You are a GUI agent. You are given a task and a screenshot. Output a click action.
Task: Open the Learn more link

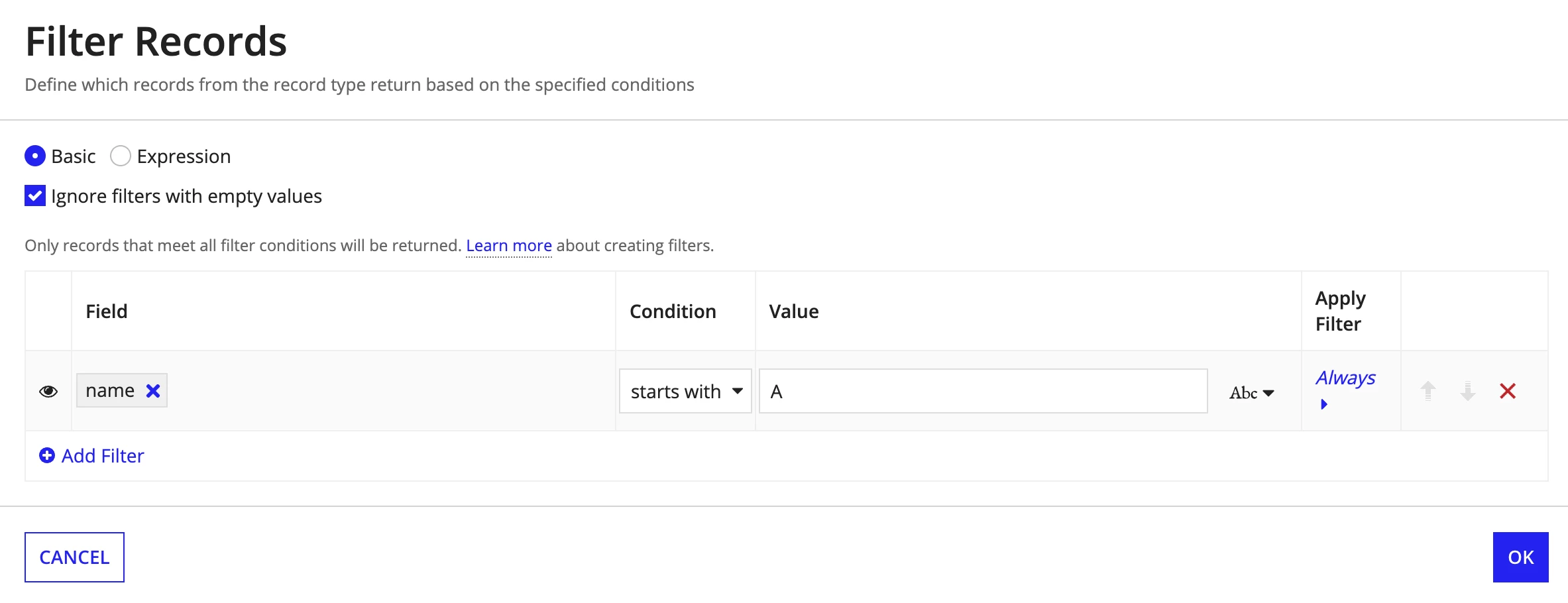tap(509, 245)
